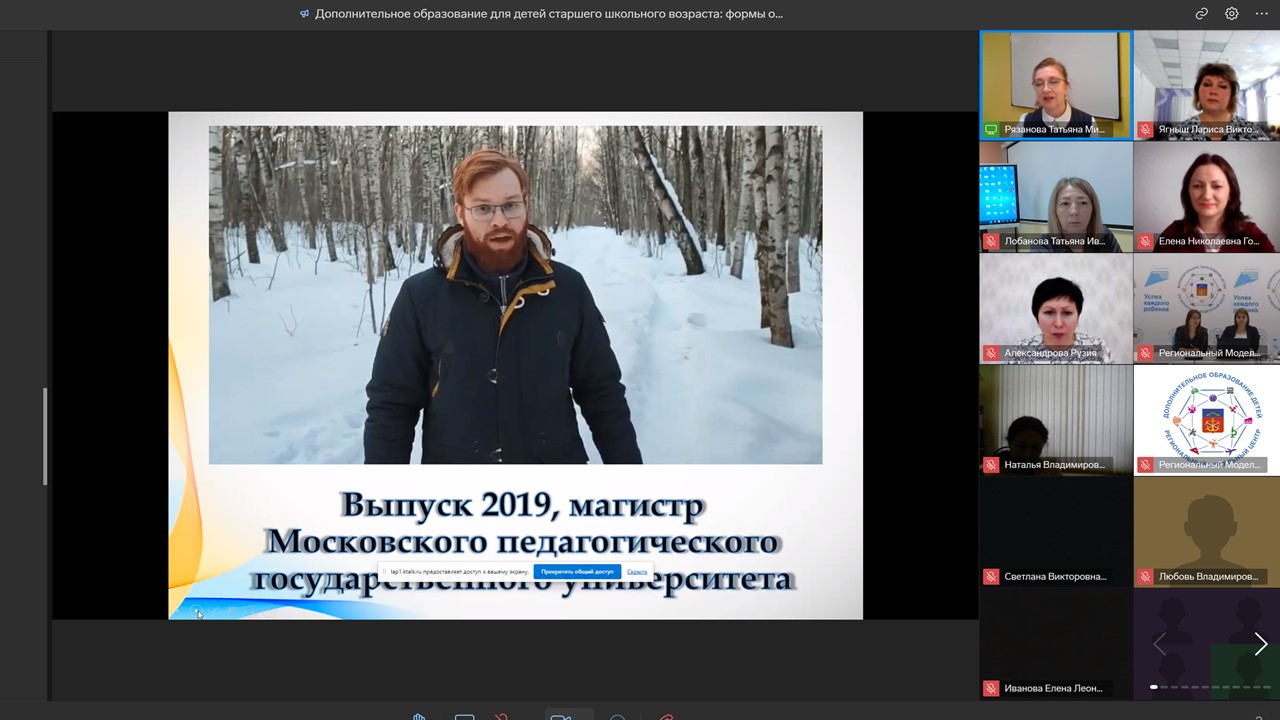Click the muted mic icon for Александрова Рузия
This screenshot has height=720, width=1280.
991,353
